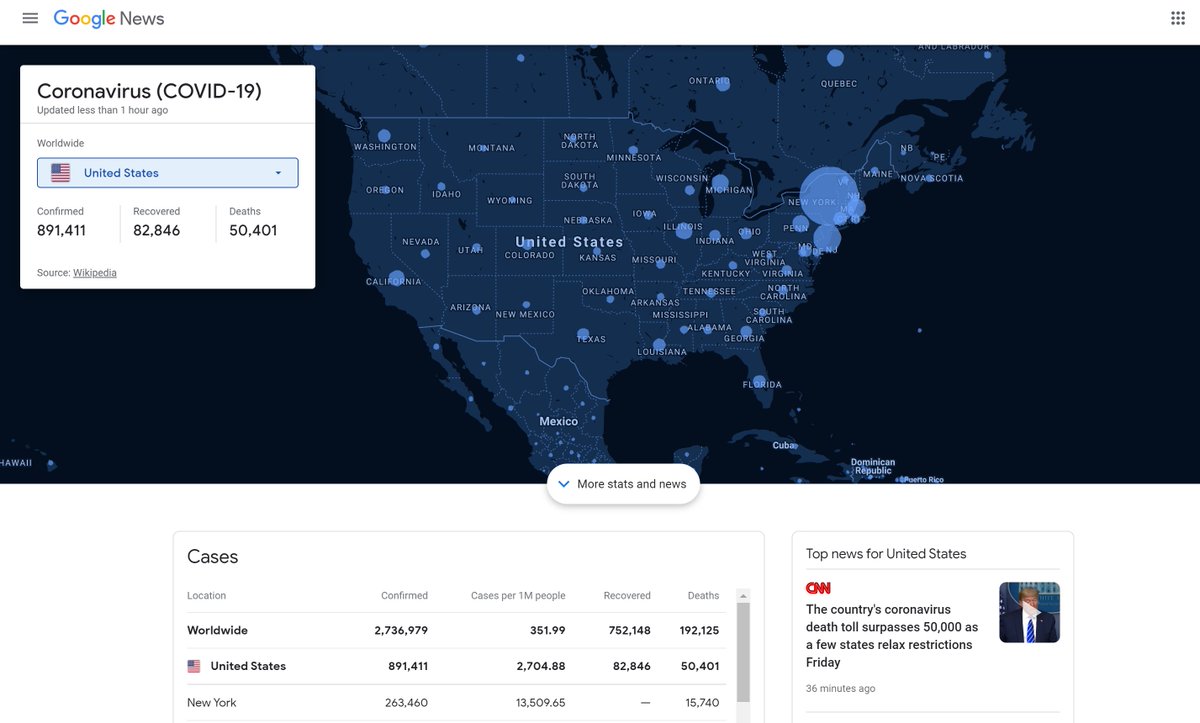Screen dimensions: 1200x723
Task: Click Worldwide confirmed value 2,736,979
Action: pos(401,631)
